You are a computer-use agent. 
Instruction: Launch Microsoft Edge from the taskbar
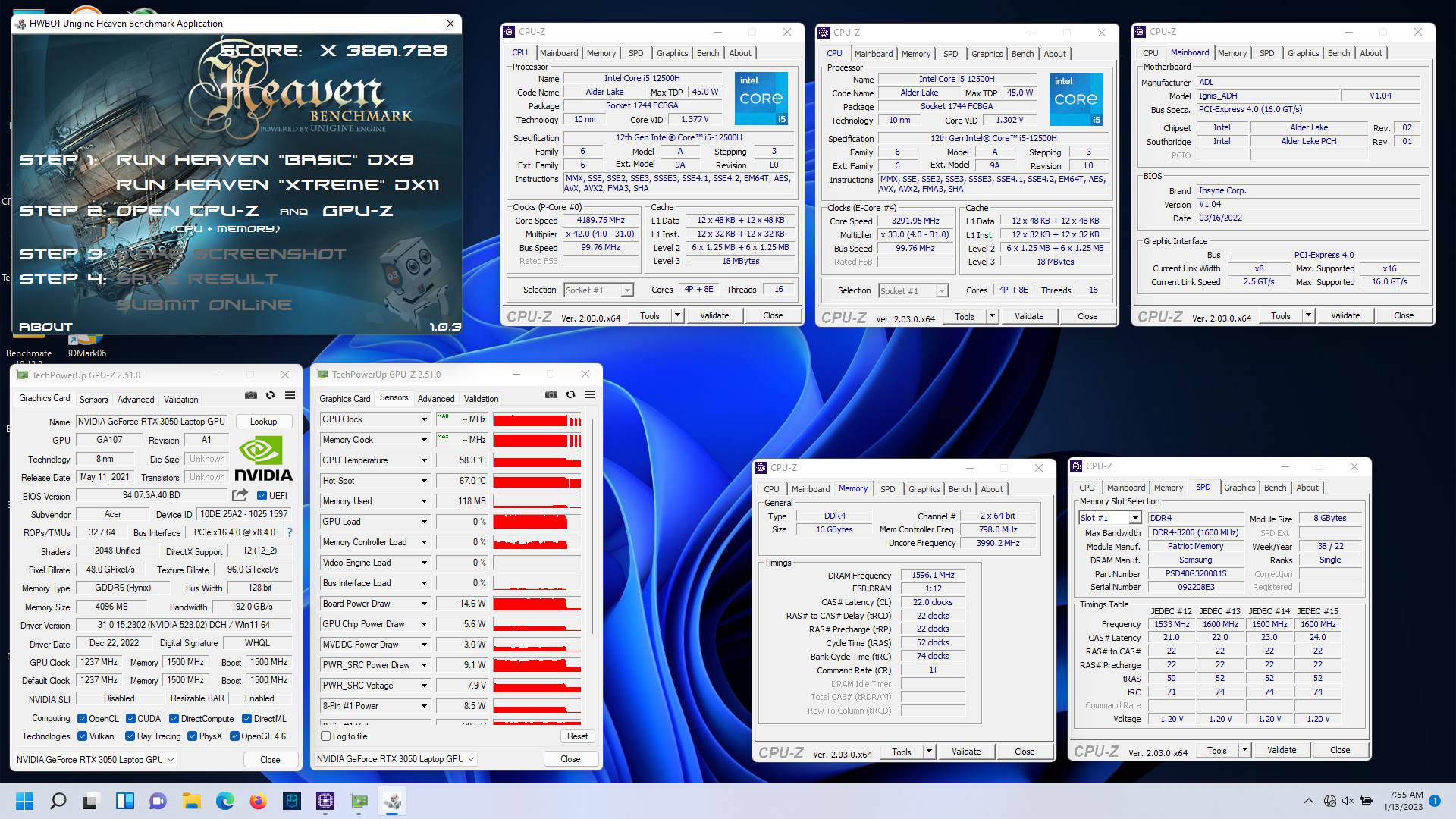click(x=225, y=801)
